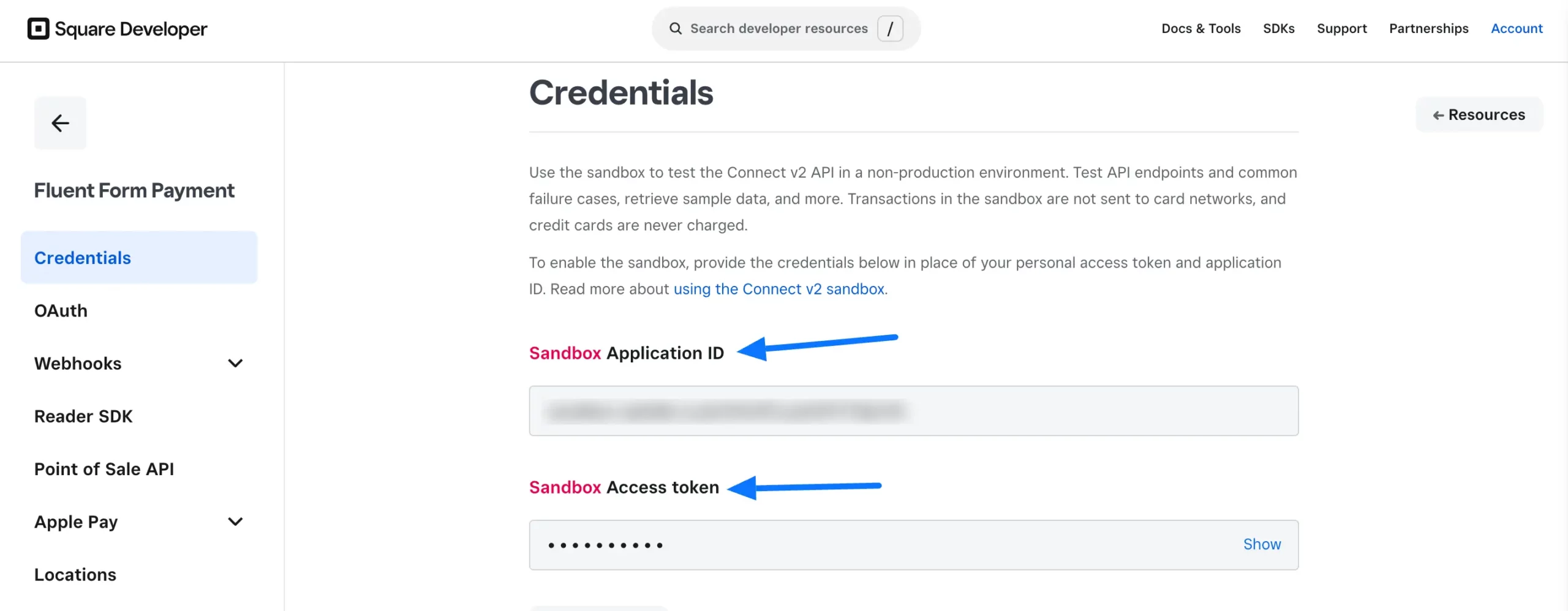Open the OAuth sidebar section
Image resolution: width=1568 pixels, height=611 pixels.
(x=61, y=311)
